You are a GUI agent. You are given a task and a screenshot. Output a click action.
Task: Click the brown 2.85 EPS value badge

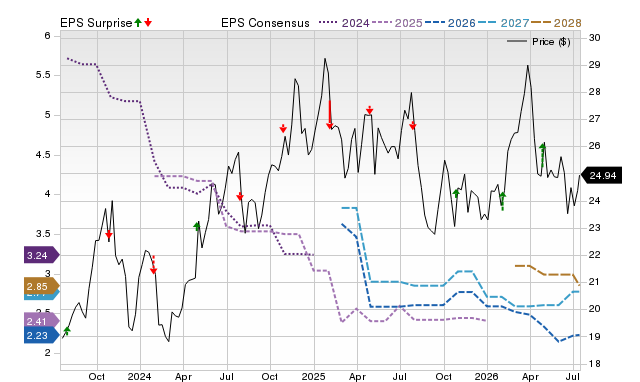point(42,286)
